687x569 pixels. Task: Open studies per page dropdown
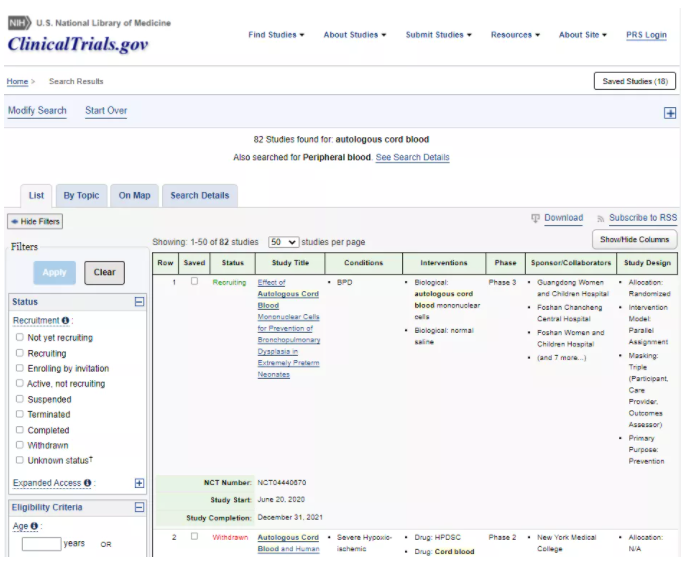point(283,242)
